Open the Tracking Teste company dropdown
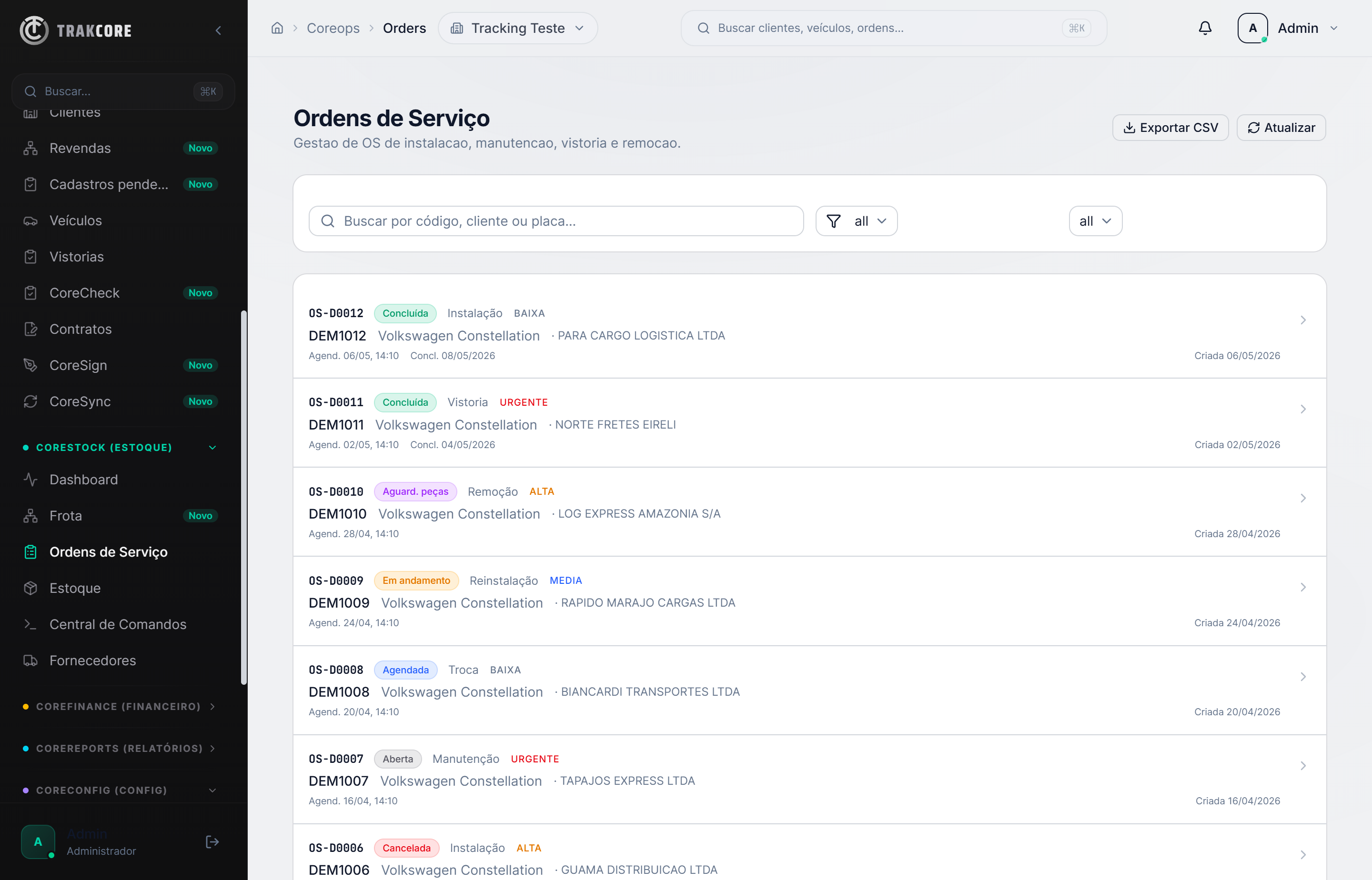This screenshot has width=1372, height=880. (x=518, y=28)
